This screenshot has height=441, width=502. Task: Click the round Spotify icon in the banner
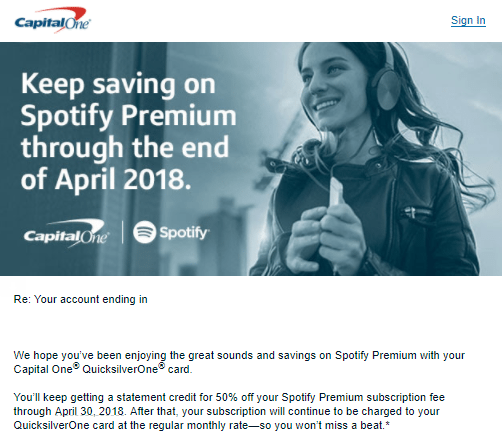coord(144,232)
